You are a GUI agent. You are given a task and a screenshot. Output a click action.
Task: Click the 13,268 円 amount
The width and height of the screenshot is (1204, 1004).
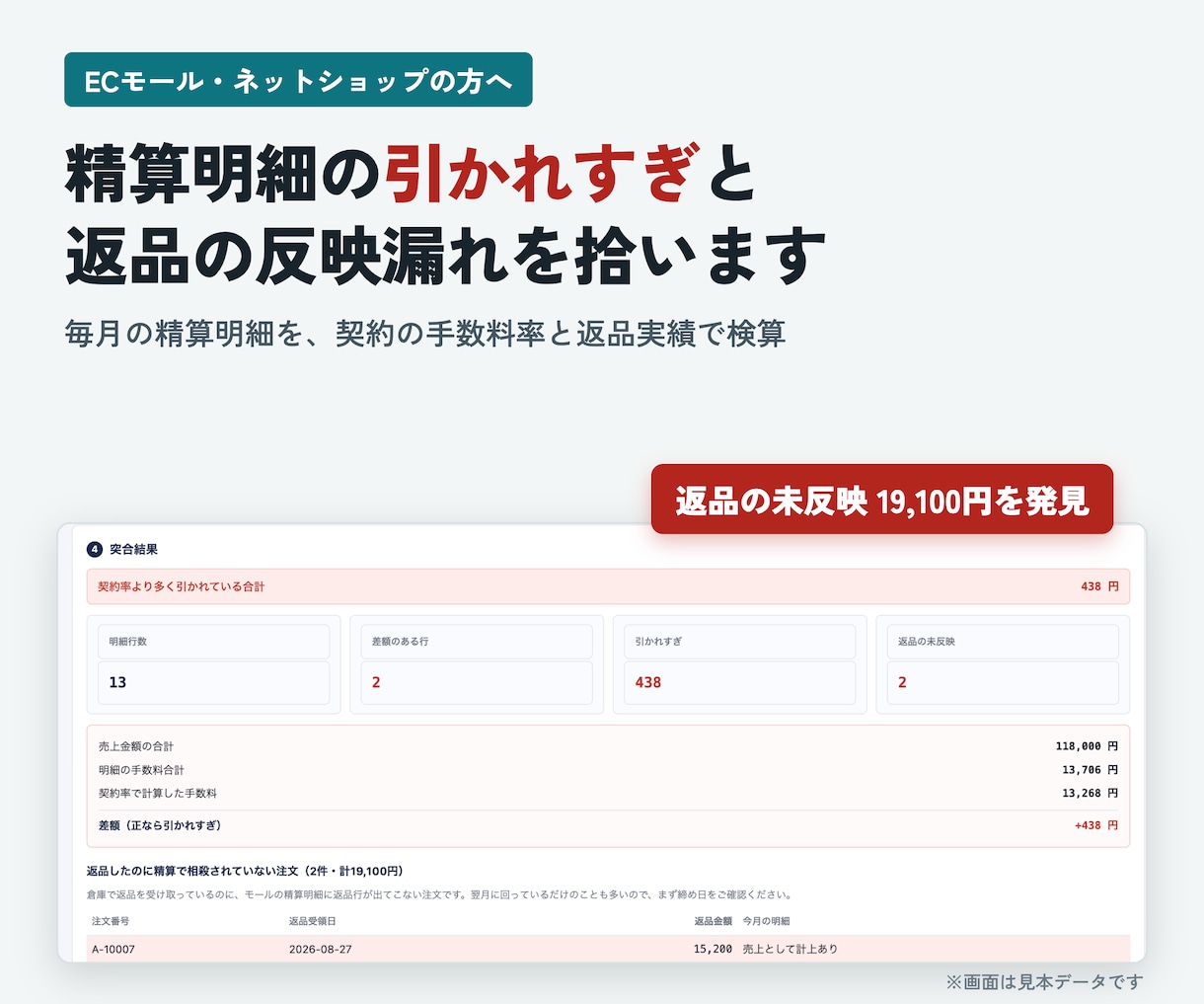click(x=1091, y=794)
